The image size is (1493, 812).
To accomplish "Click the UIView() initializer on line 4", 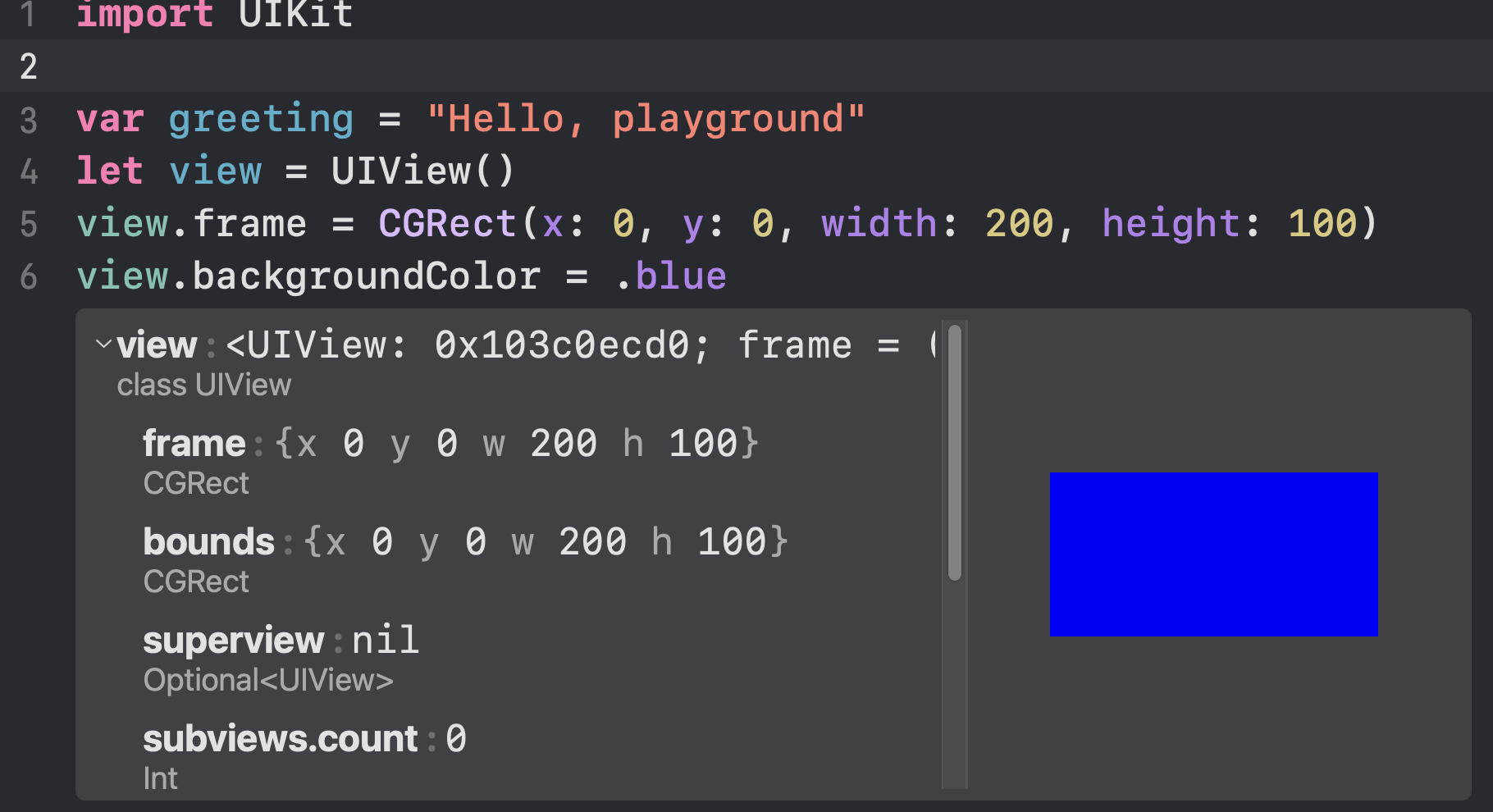I will tap(423, 171).
